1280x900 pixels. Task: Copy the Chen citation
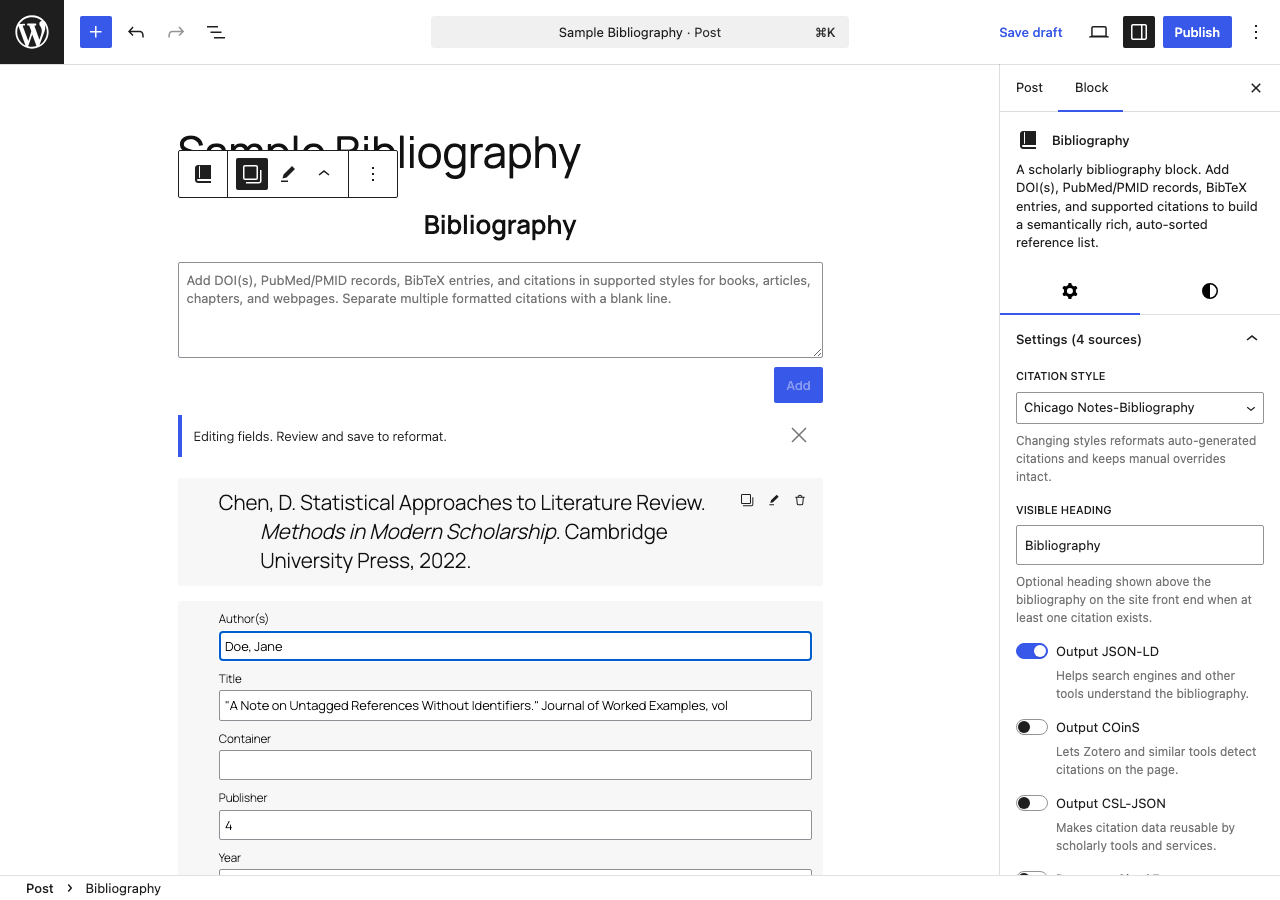click(747, 500)
